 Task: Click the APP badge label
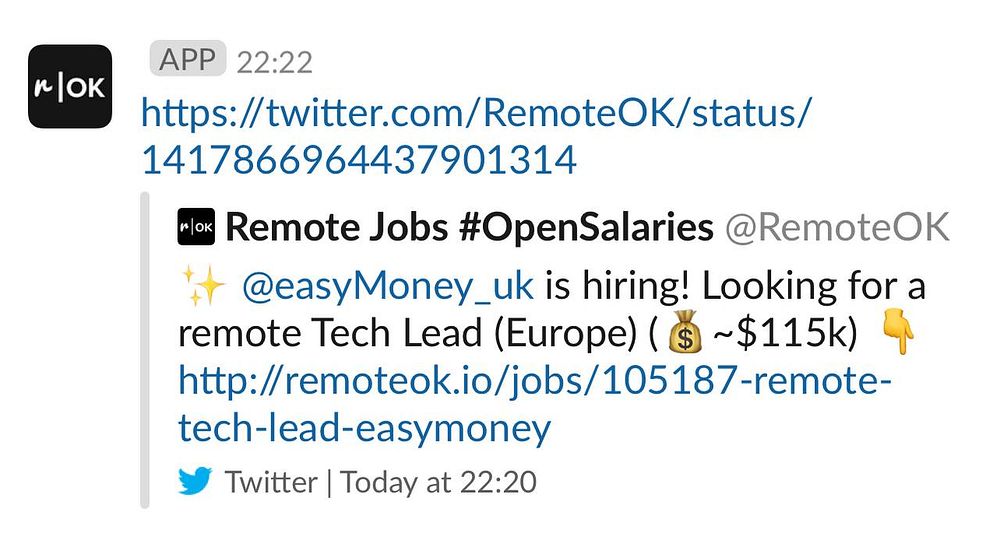[188, 60]
